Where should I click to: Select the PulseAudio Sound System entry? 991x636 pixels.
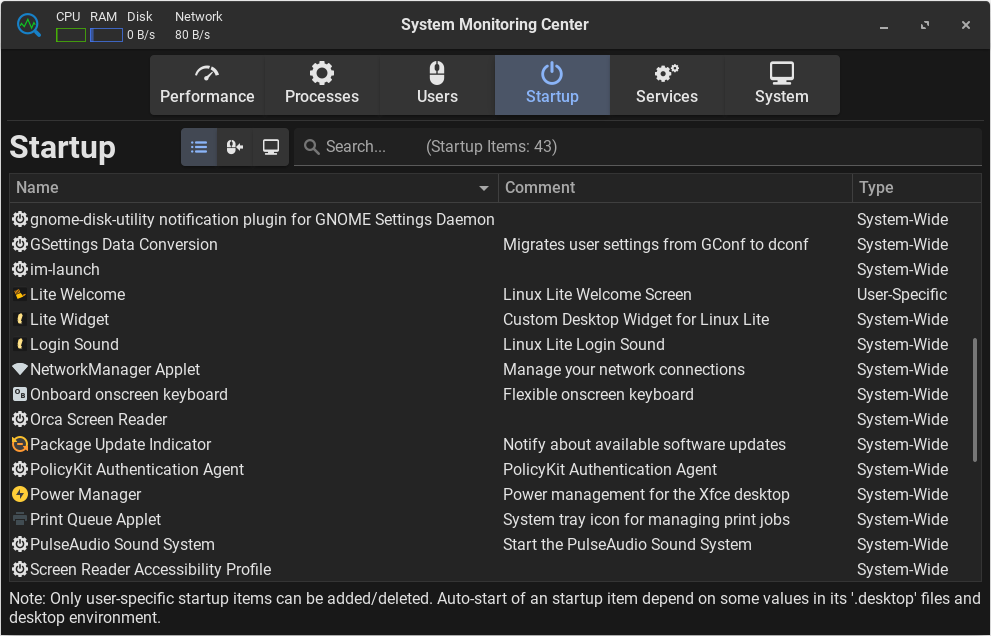[122, 545]
